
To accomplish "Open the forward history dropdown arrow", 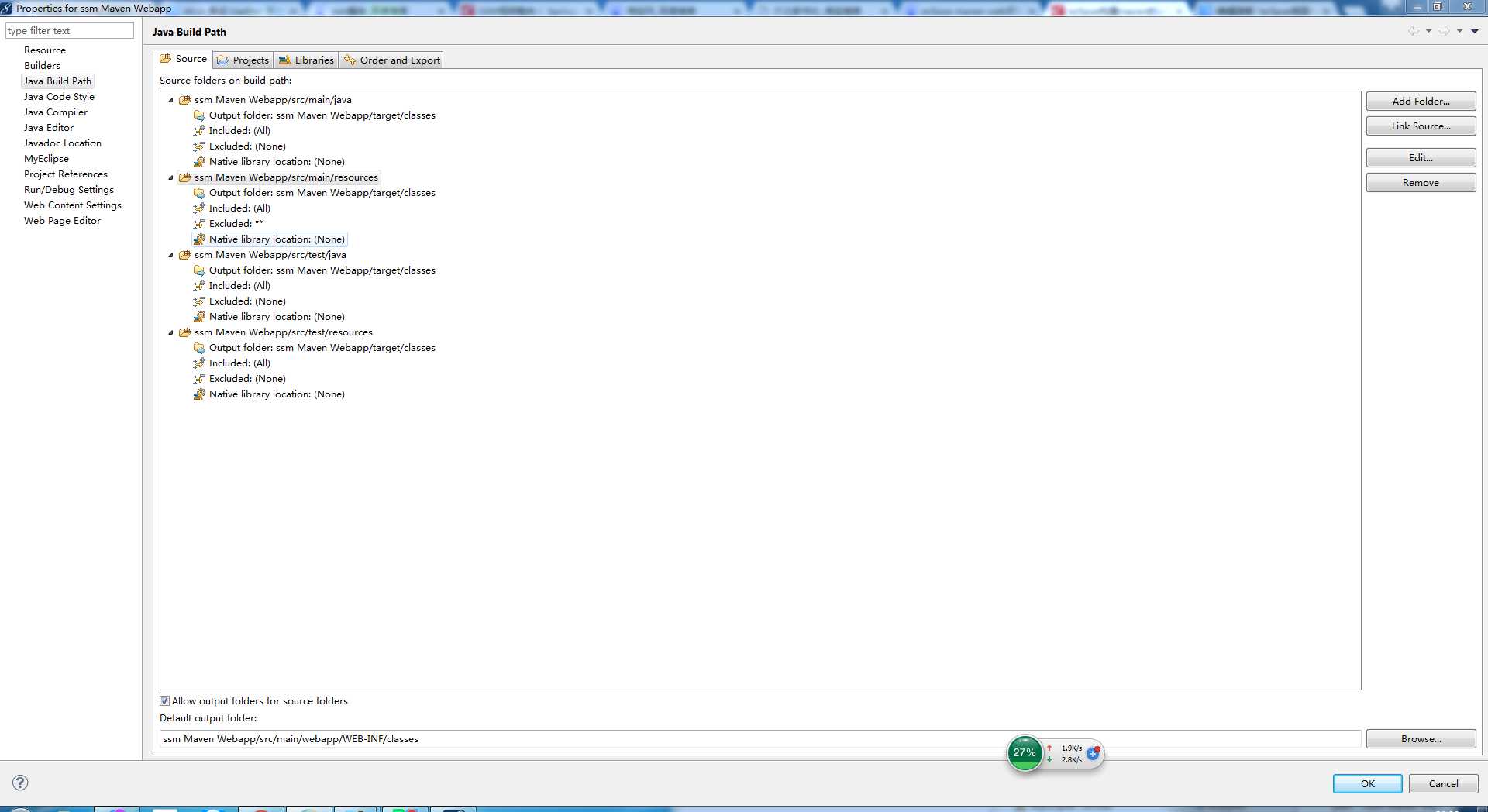I will tap(1459, 31).
